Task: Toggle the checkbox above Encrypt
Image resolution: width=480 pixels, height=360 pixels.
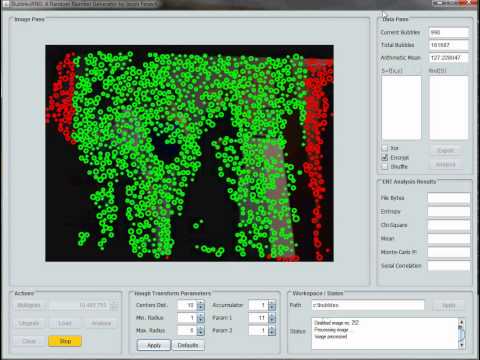Action: tap(385, 148)
